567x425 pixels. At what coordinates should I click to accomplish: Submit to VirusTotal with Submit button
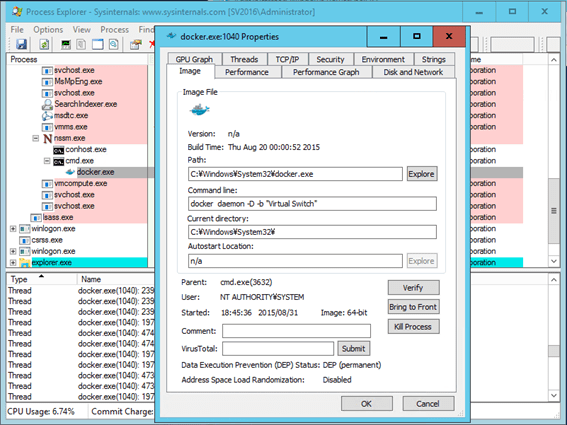[353, 348]
